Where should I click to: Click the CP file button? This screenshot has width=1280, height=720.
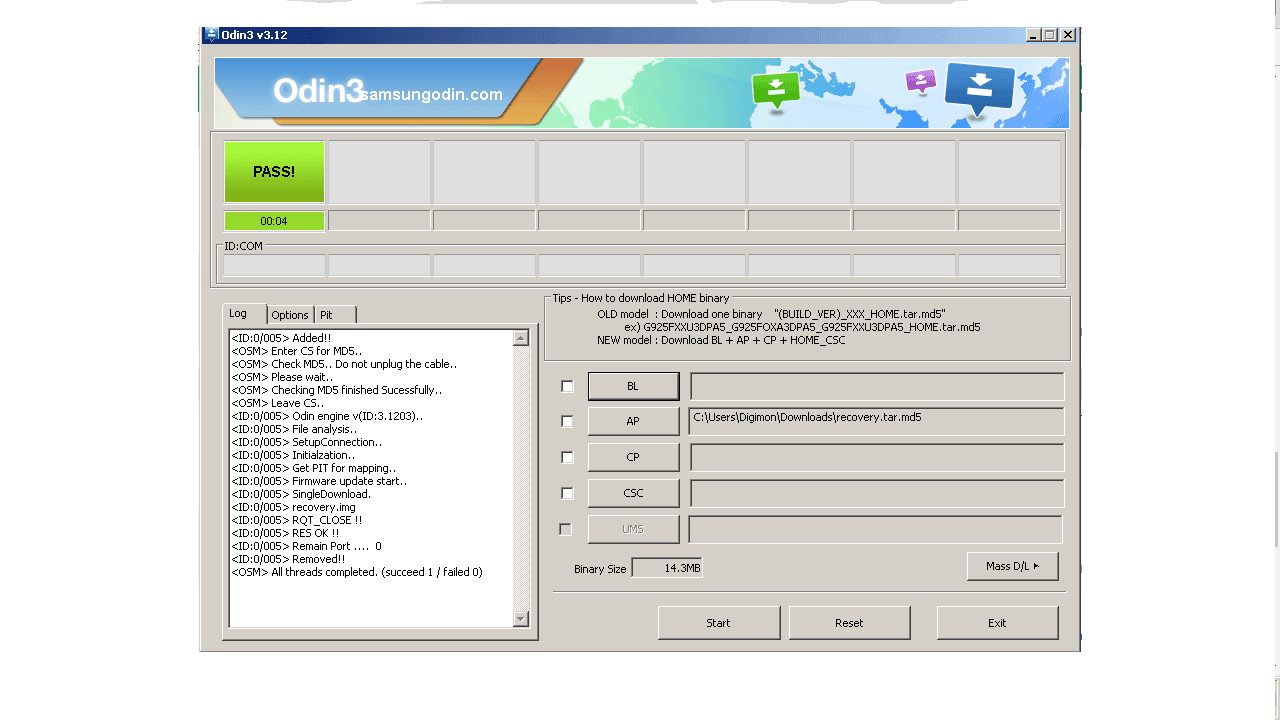633,457
